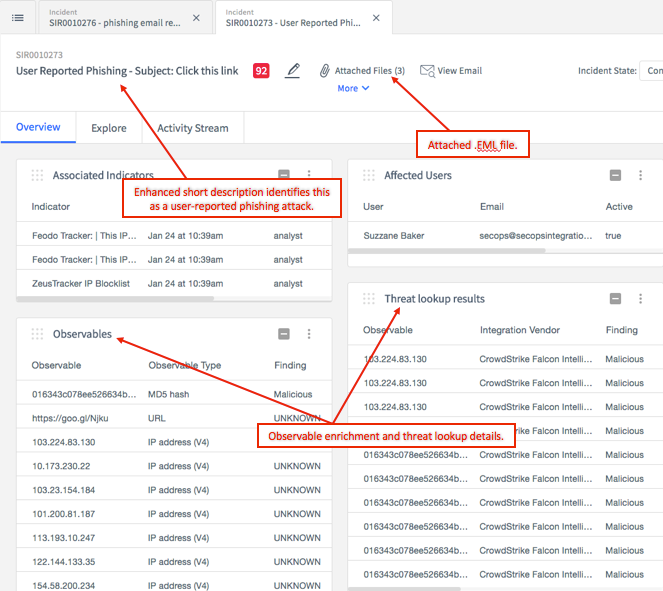Screen dimensions: 663x591
Task: Click the Indicator column header
Action: pyautogui.click(x=51, y=207)
